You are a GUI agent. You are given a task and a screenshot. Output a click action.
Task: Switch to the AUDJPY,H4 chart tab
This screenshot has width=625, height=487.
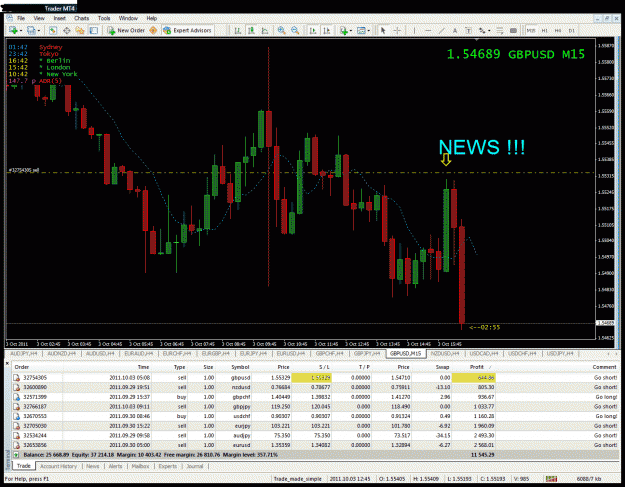pyautogui.click(x=24, y=354)
